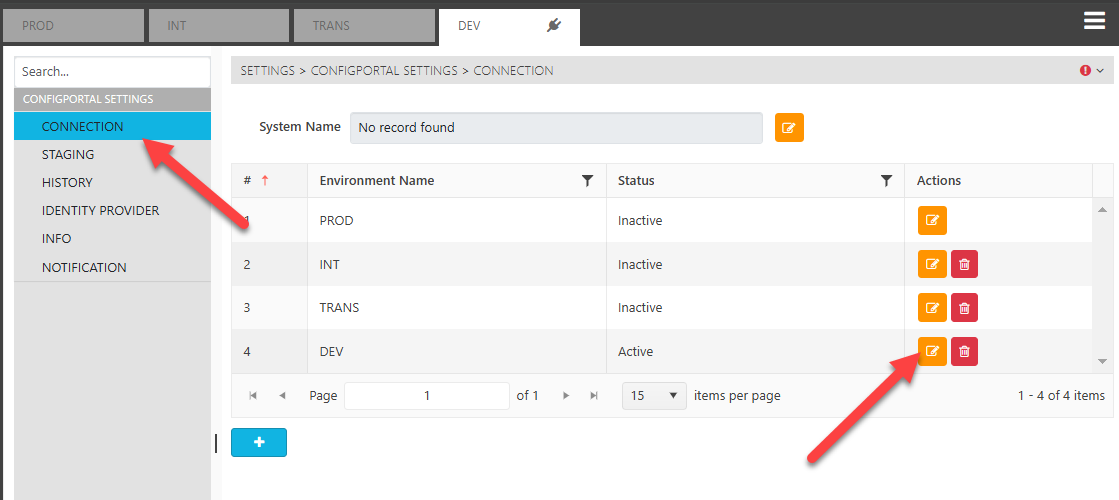The image size is (1119, 500).
Task: Delete the TRANS environment row
Action: coord(964,308)
